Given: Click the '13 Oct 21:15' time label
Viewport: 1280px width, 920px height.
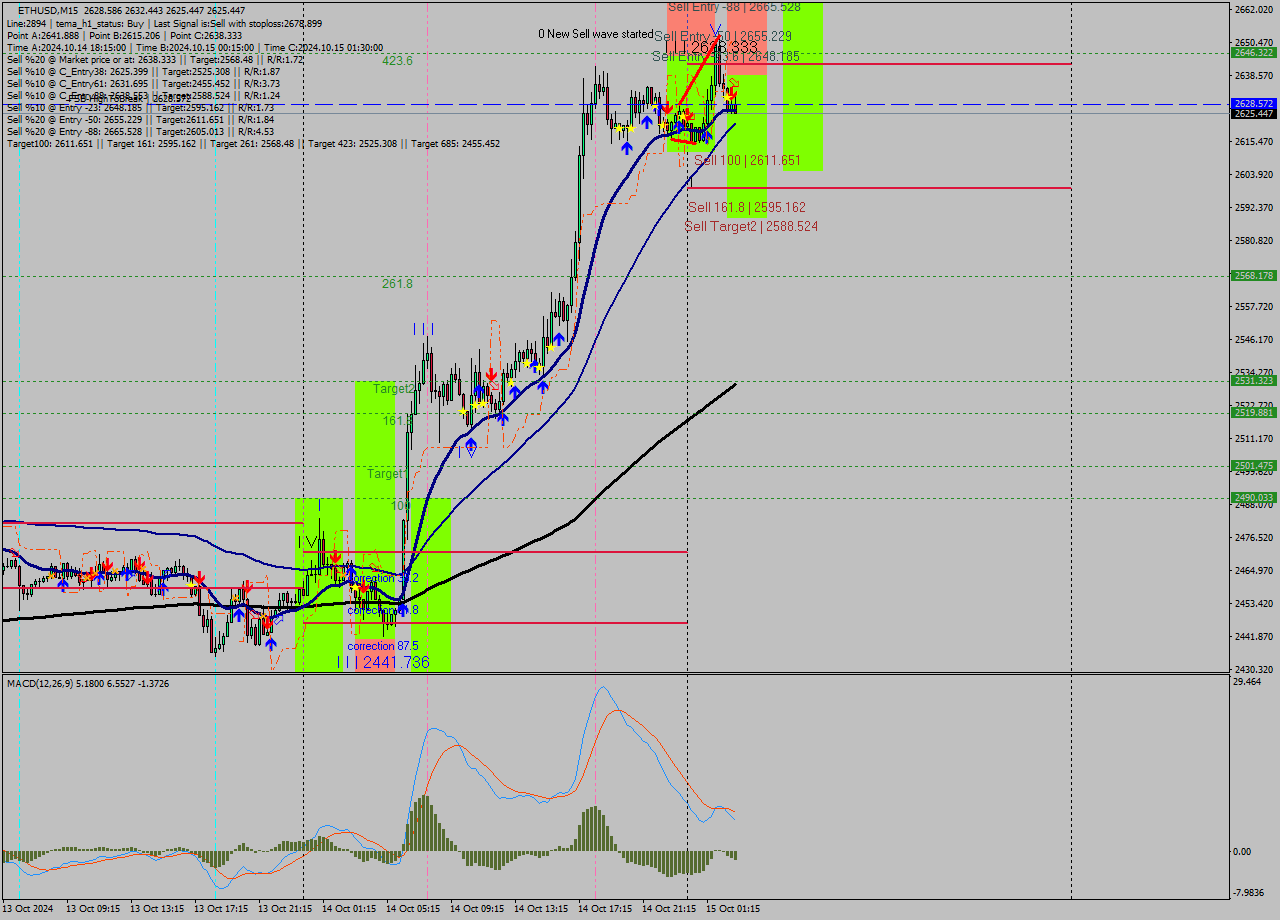Looking at the screenshot, I should [285, 909].
